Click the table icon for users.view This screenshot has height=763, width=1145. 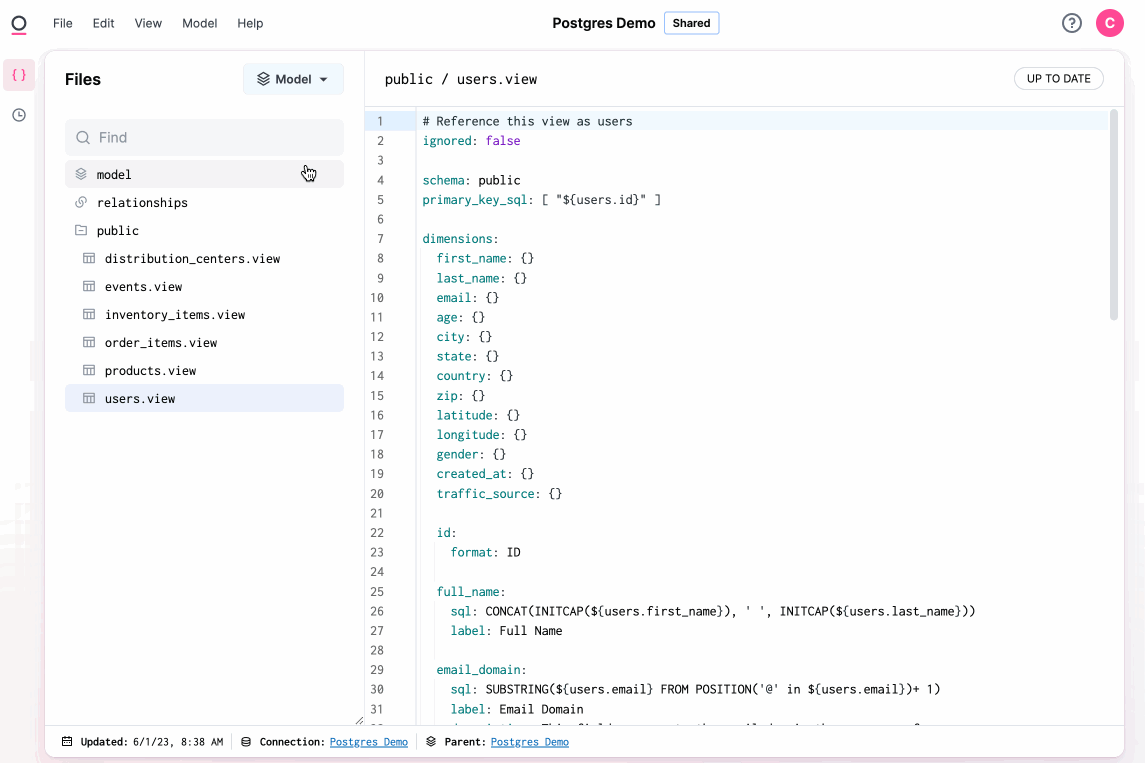[x=89, y=398]
